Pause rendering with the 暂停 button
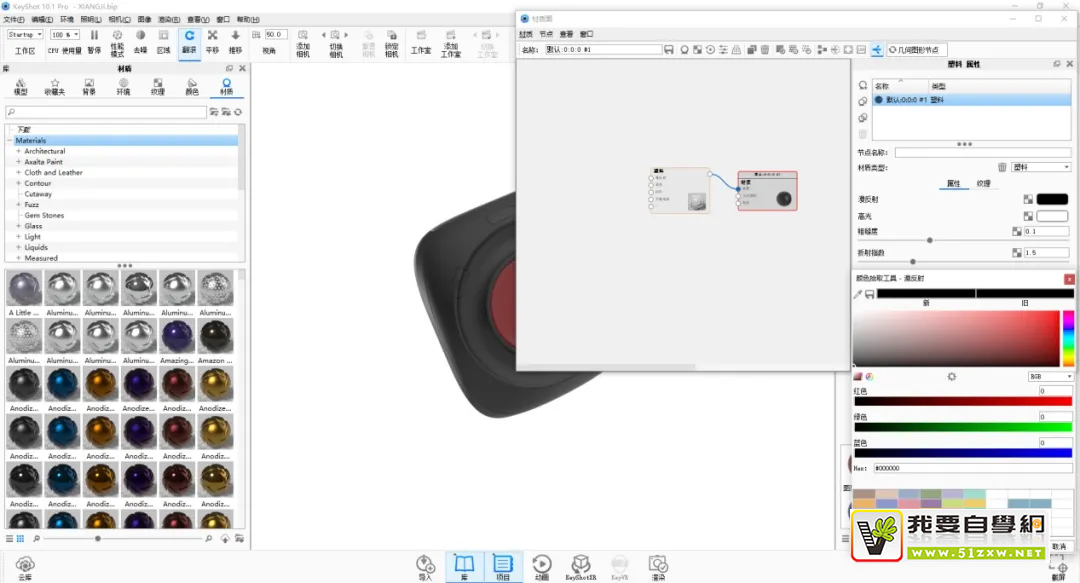Screen dimensions: 1080x583 [94, 41]
